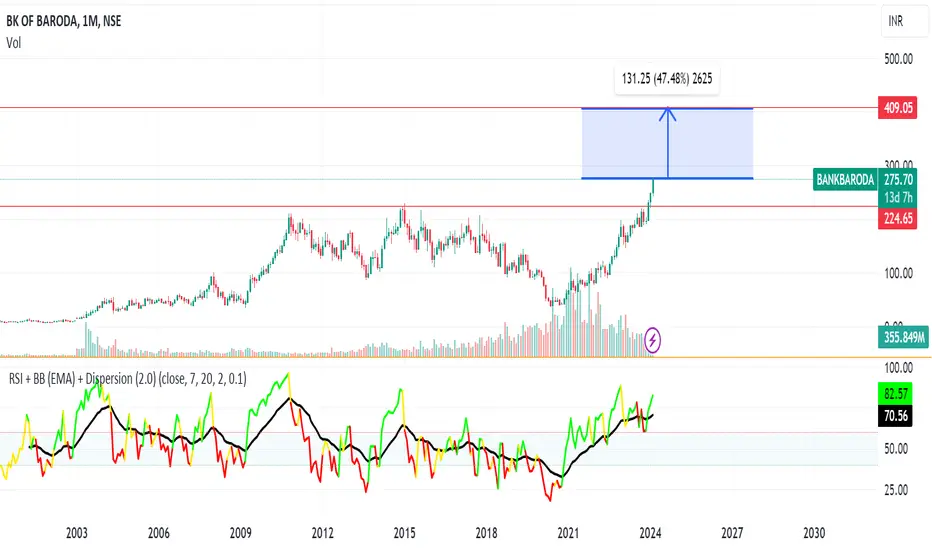This screenshot has width=932, height=550.
Task: Click the 2027 label on the time axis
Action: click(x=732, y=533)
